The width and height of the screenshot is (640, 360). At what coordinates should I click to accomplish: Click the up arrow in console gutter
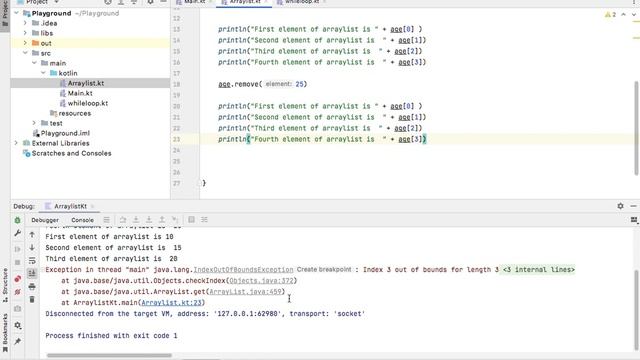tap(32, 235)
